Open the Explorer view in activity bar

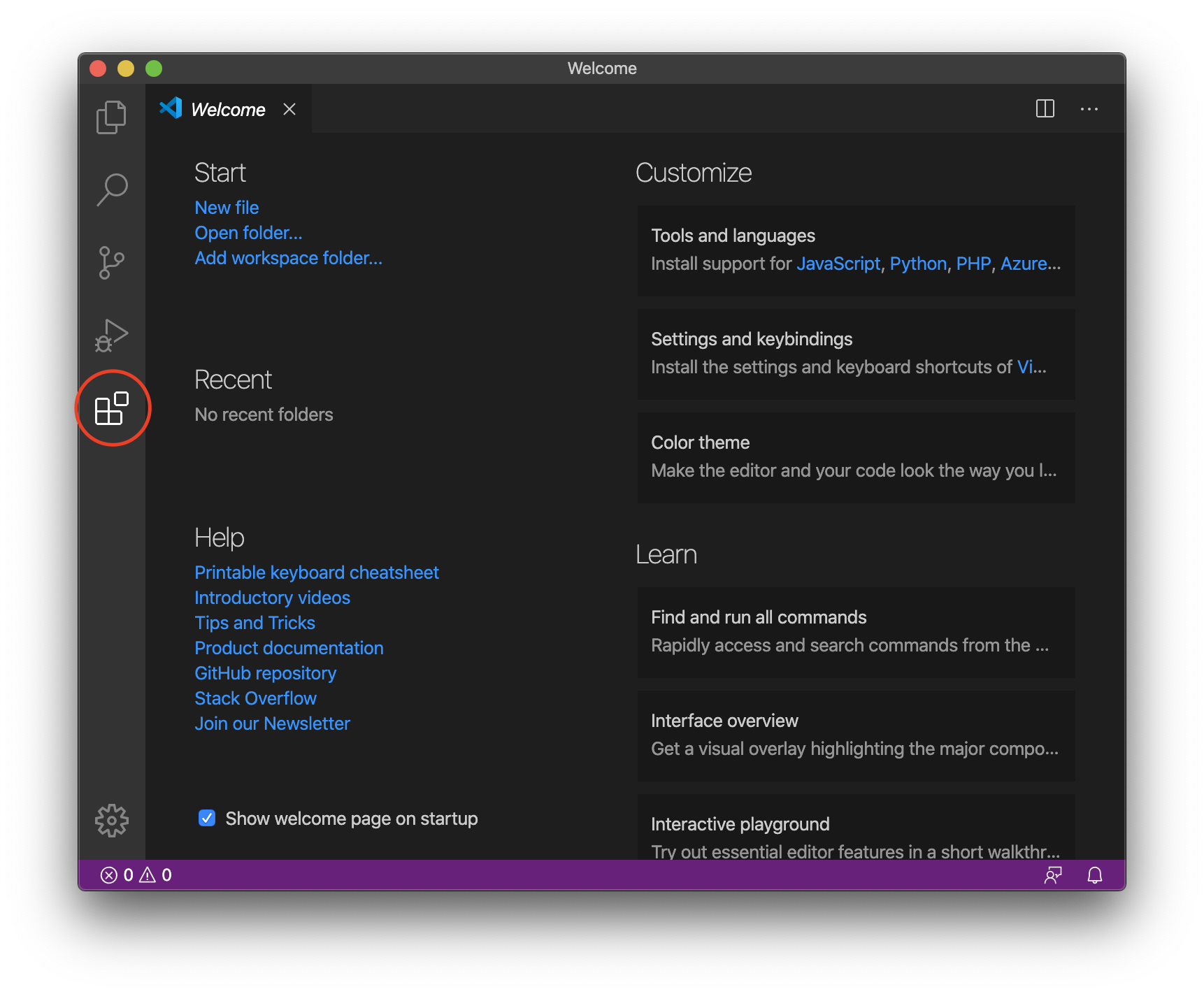point(111,117)
